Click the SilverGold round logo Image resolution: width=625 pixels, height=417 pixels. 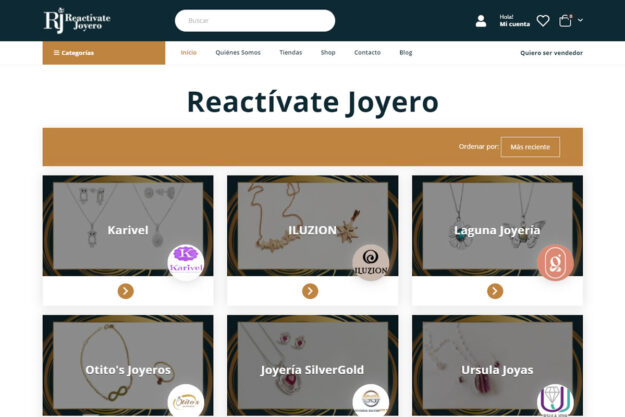[370, 401]
